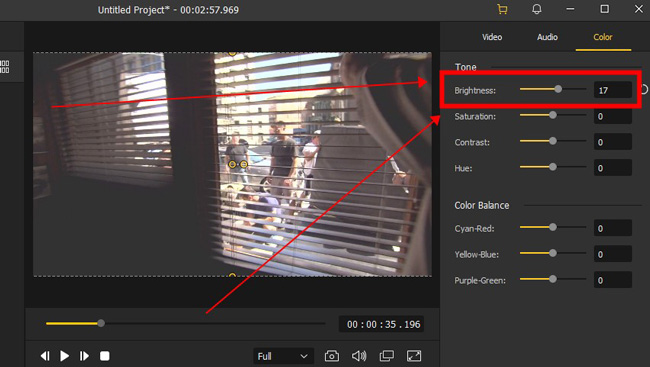
Task: Maximize the application window
Action: coord(605,9)
